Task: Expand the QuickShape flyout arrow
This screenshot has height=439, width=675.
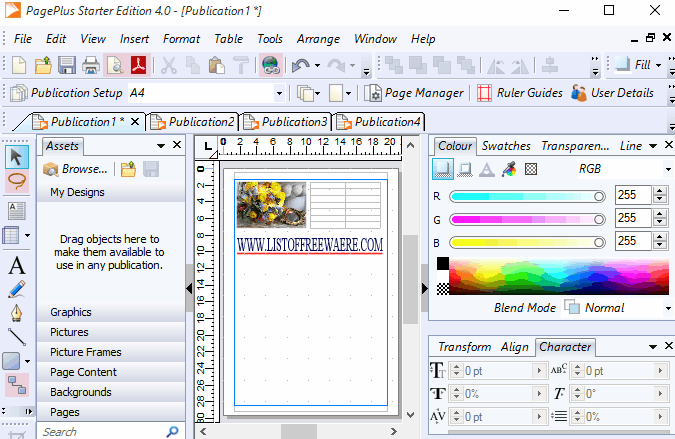Action: [27, 361]
